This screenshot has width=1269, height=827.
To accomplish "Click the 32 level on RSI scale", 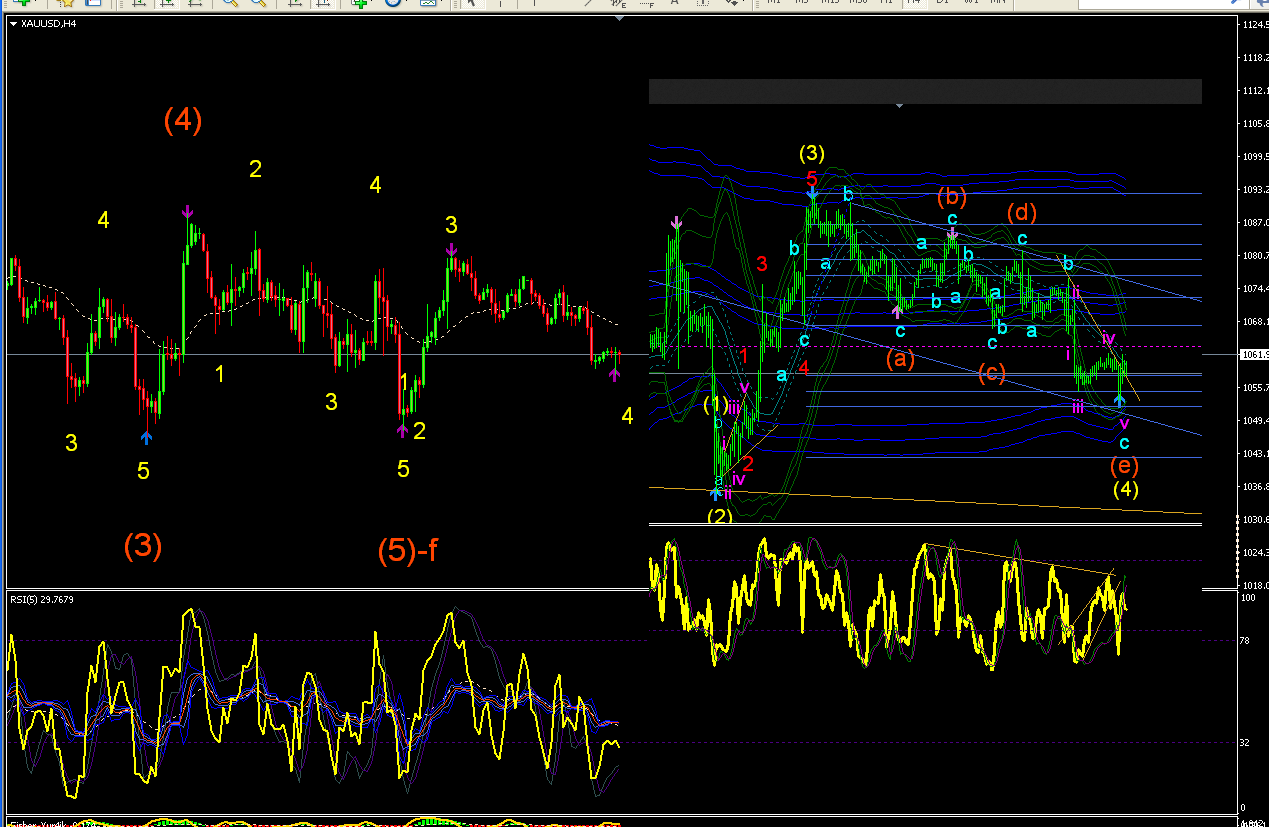I will (1245, 743).
